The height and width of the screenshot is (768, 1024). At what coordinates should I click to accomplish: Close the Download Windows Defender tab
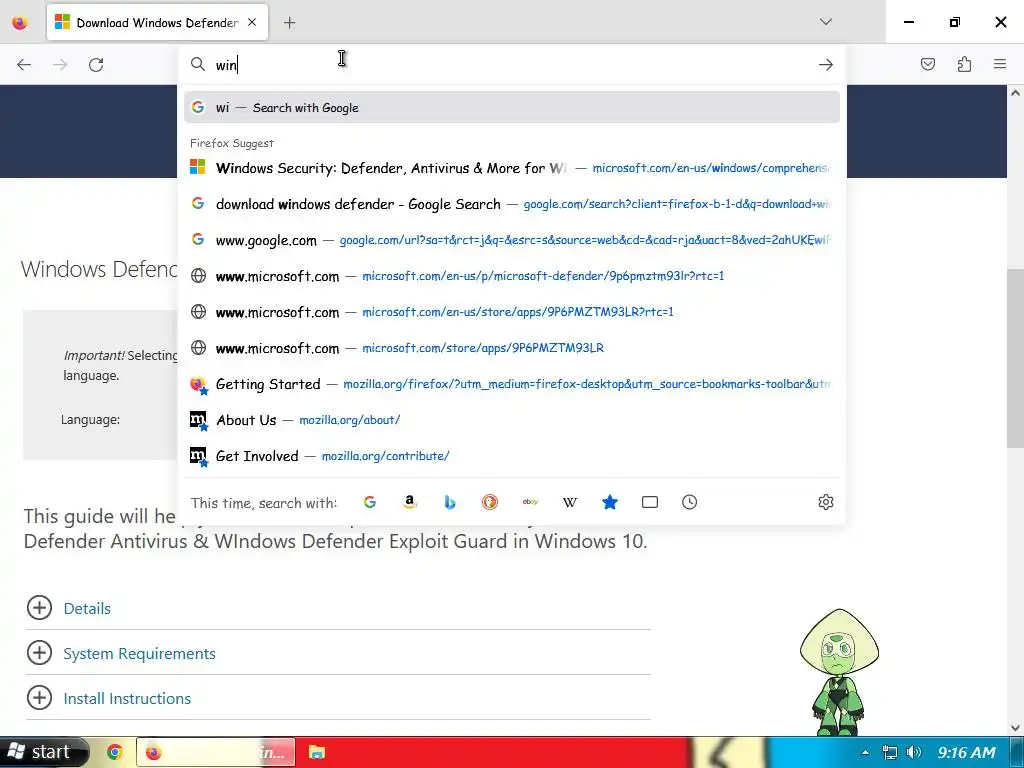[252, 22]
